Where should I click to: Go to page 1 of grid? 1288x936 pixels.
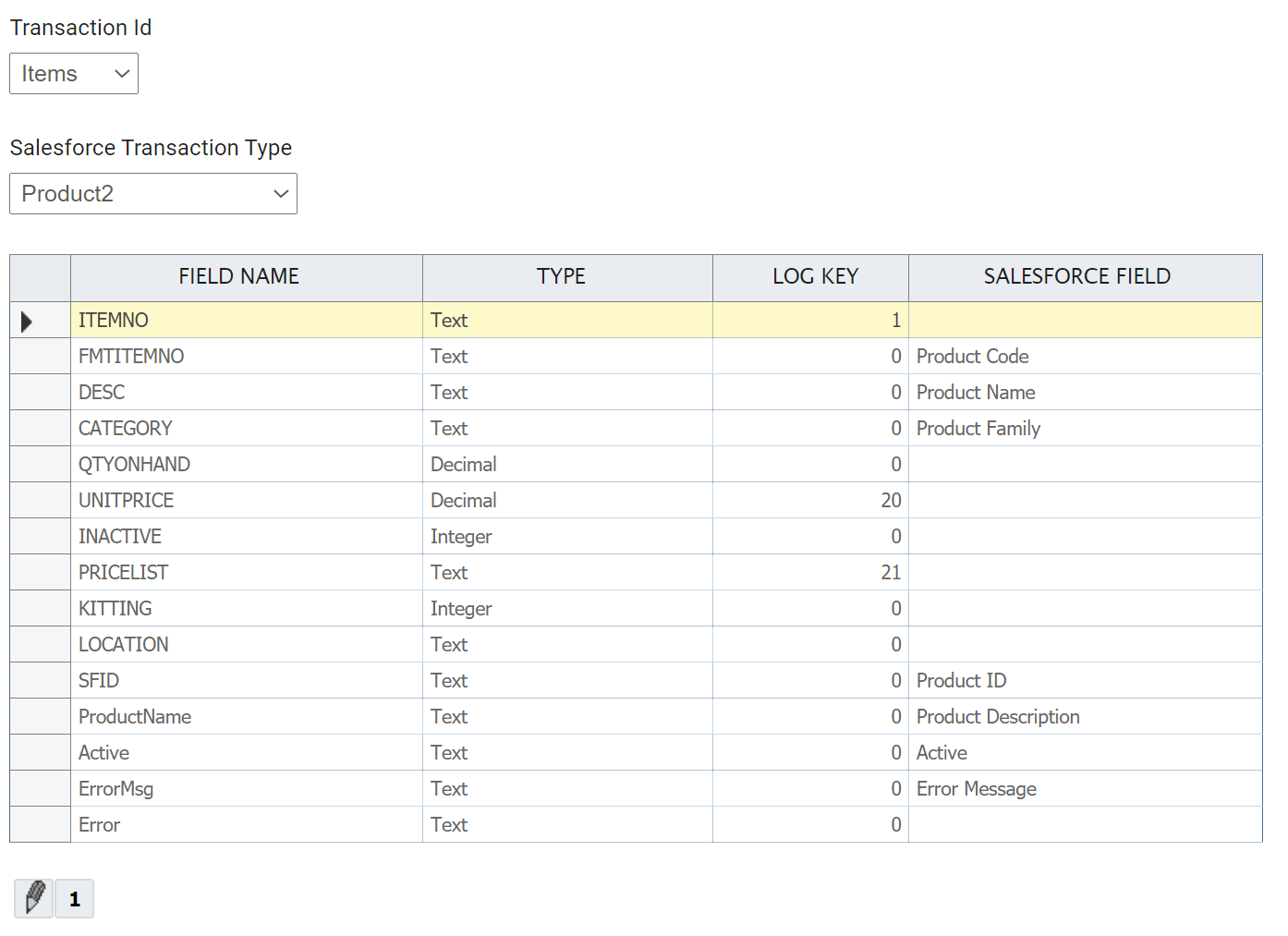75,899
